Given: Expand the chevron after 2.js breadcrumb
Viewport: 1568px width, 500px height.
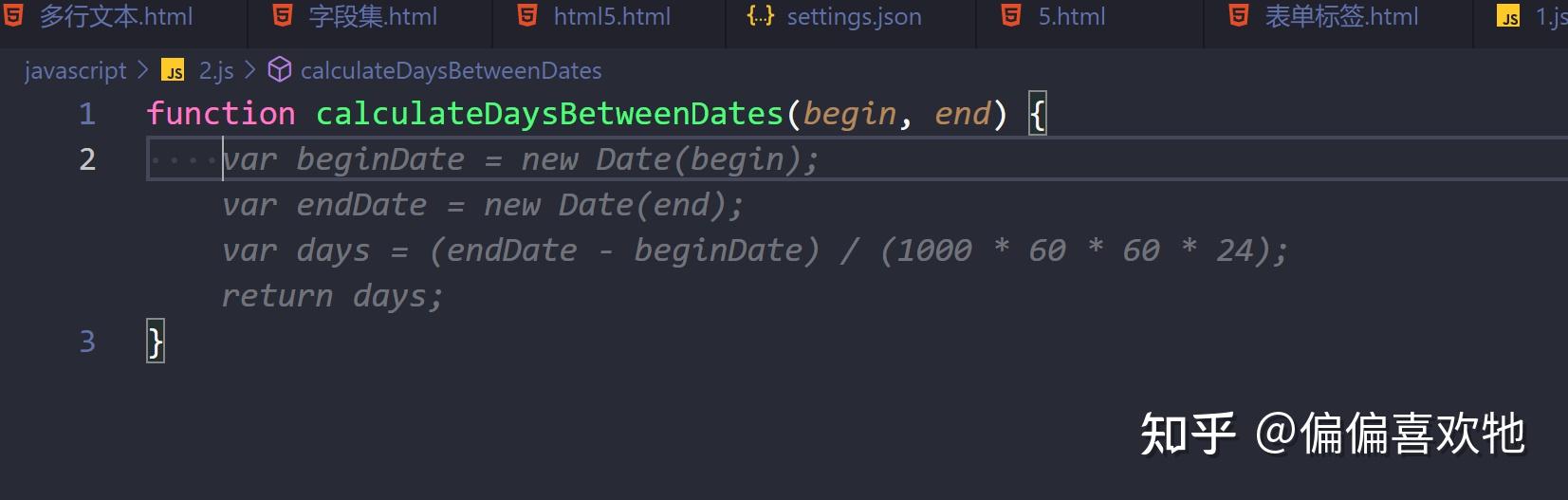Looking at the screenshot, I should [x=250, y=70].
